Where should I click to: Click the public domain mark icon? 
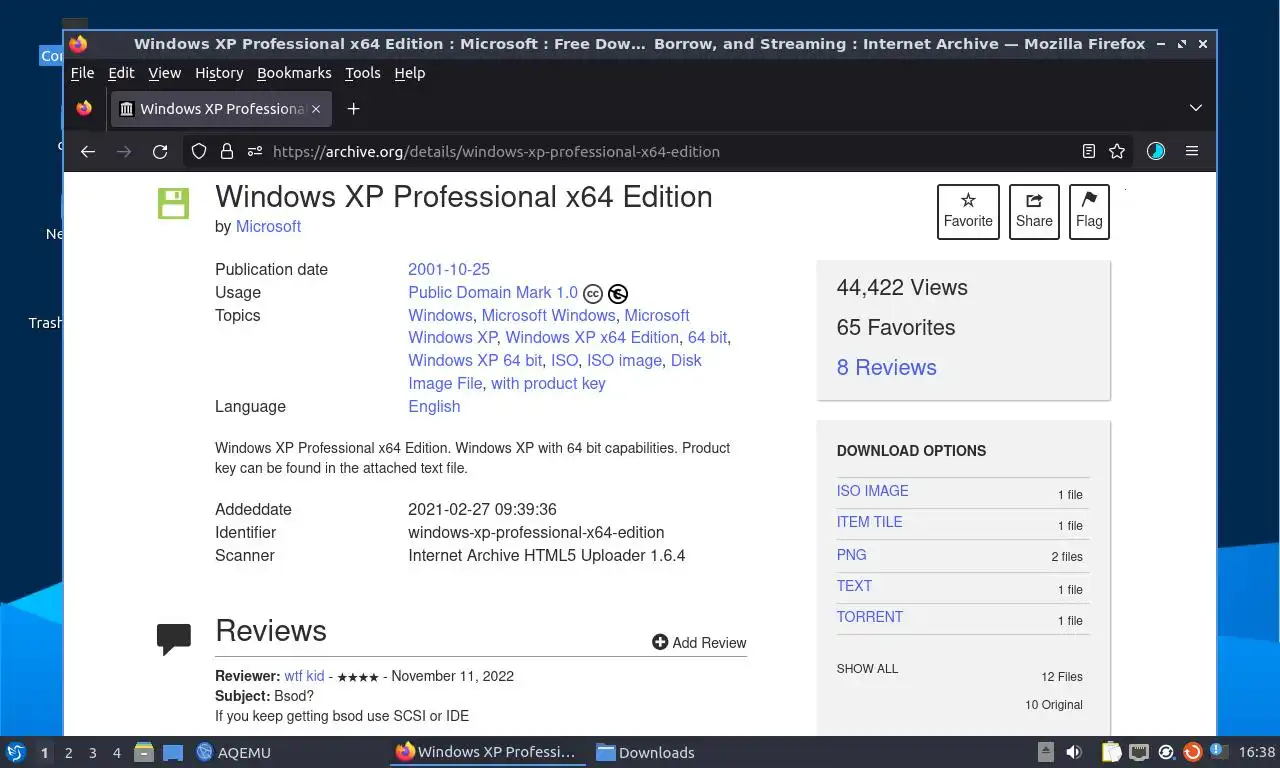tap(618, 294)
